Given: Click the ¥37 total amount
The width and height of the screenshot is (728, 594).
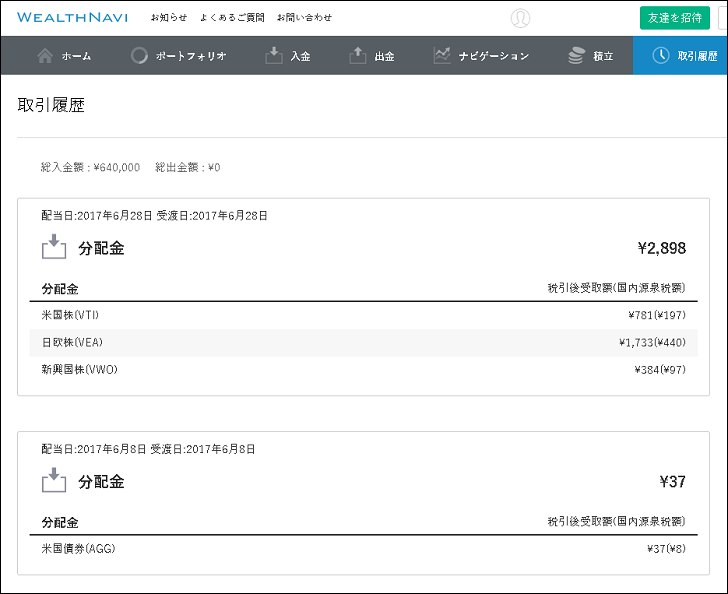Looking at the screenshot, I should pyautogui.click(x=672, y=482).
